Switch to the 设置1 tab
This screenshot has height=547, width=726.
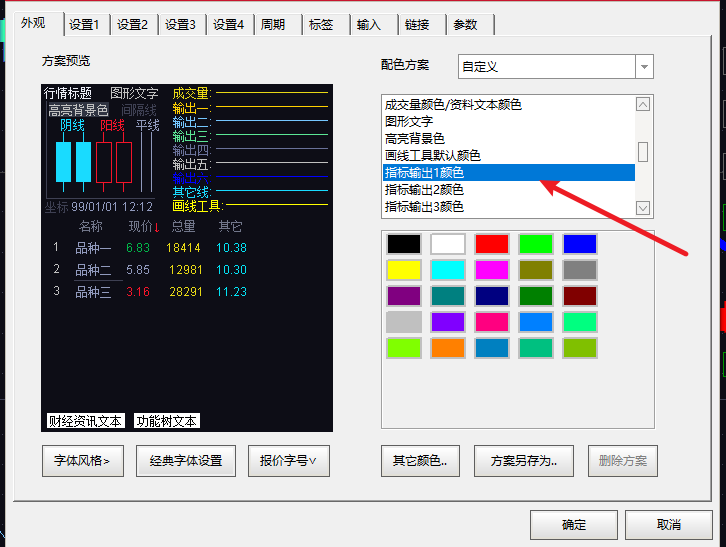[87, 25]
